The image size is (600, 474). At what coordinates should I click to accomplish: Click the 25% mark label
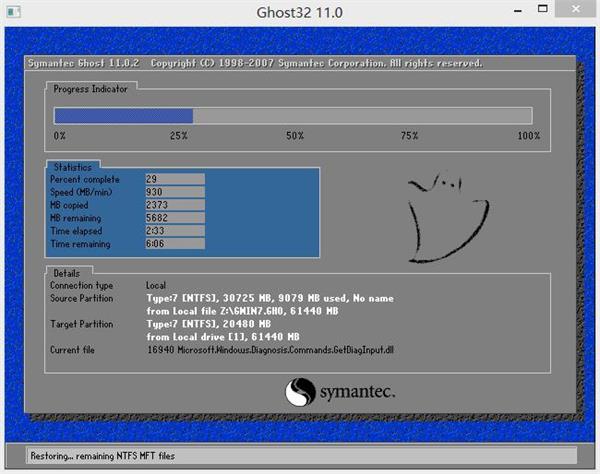click(179, 136)
